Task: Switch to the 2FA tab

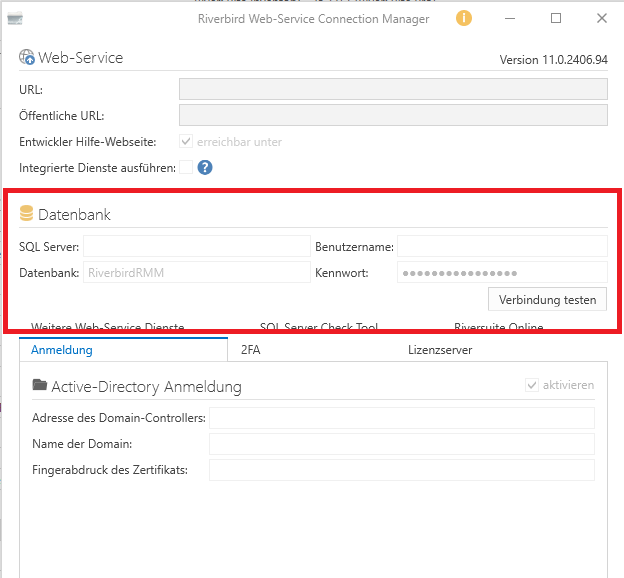Action: [x=250, y=350]
